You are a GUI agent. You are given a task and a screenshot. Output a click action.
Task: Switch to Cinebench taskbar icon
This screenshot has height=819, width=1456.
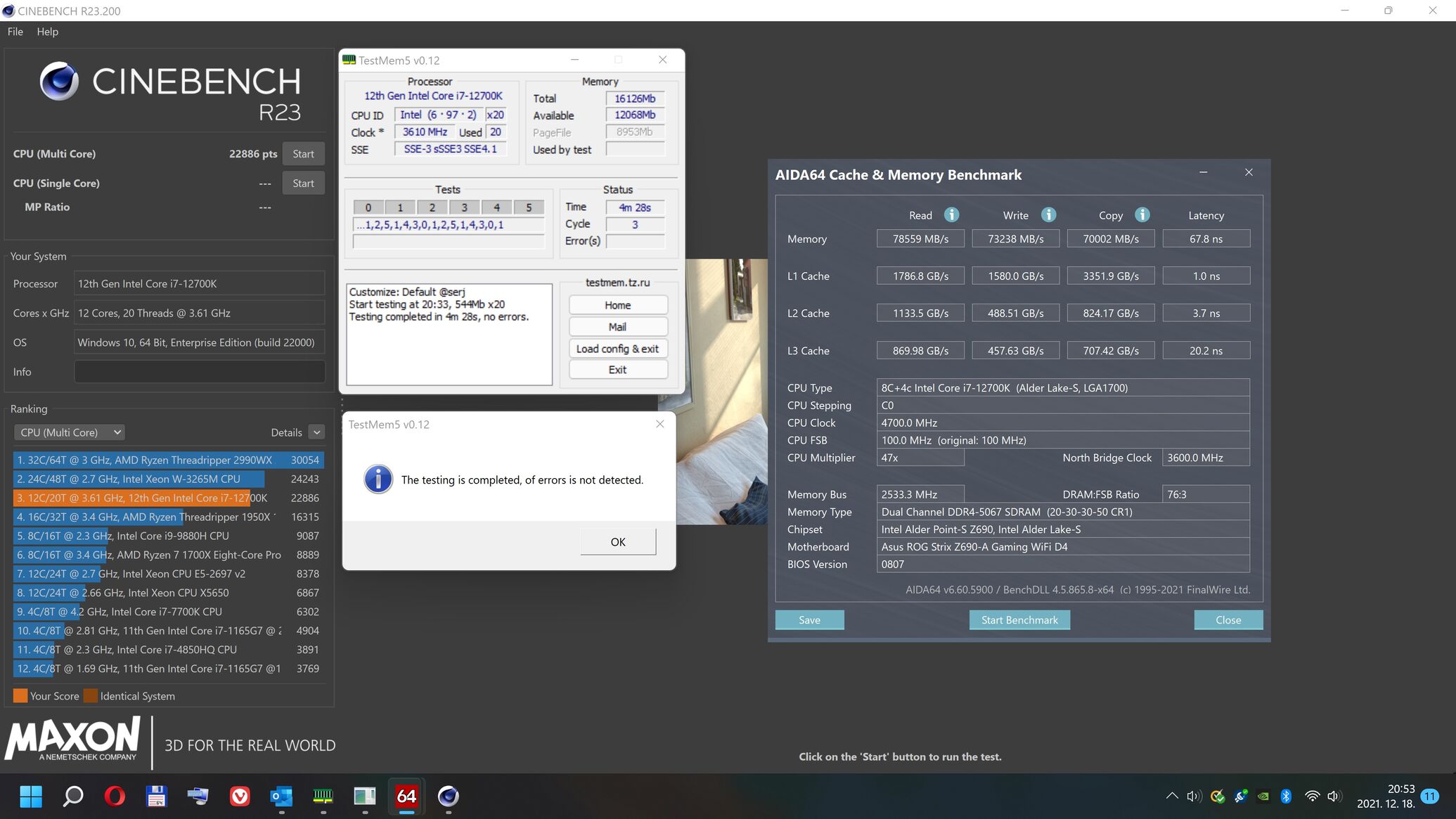coord(448,797)
